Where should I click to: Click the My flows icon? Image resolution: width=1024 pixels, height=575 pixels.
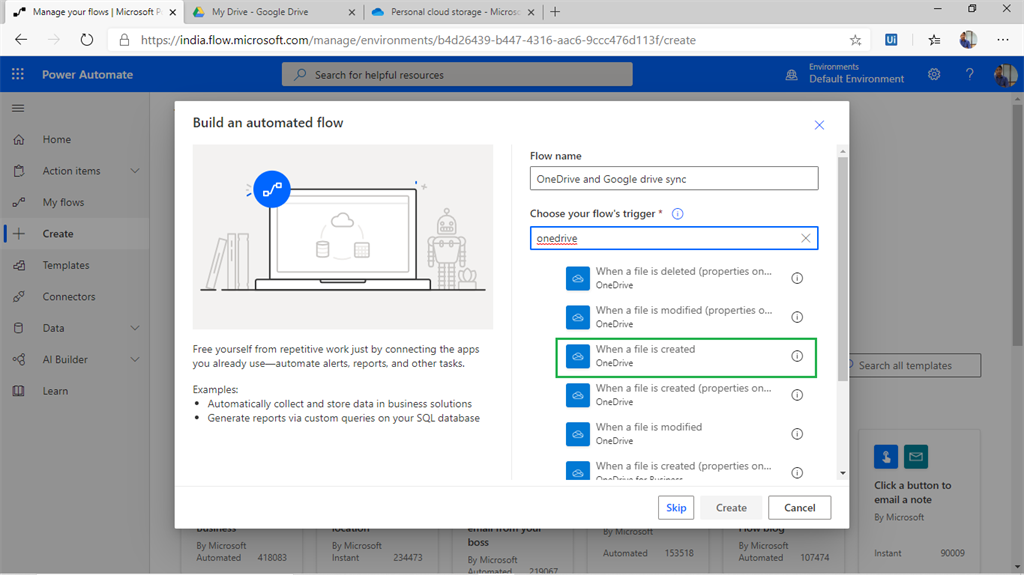point(19,202)
